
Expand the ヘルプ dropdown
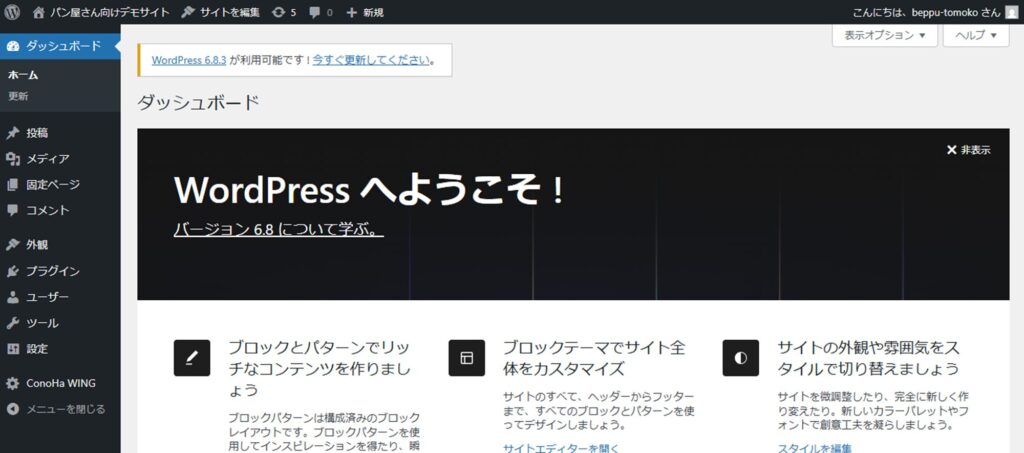pyautogui.click(x=976, y=35)
